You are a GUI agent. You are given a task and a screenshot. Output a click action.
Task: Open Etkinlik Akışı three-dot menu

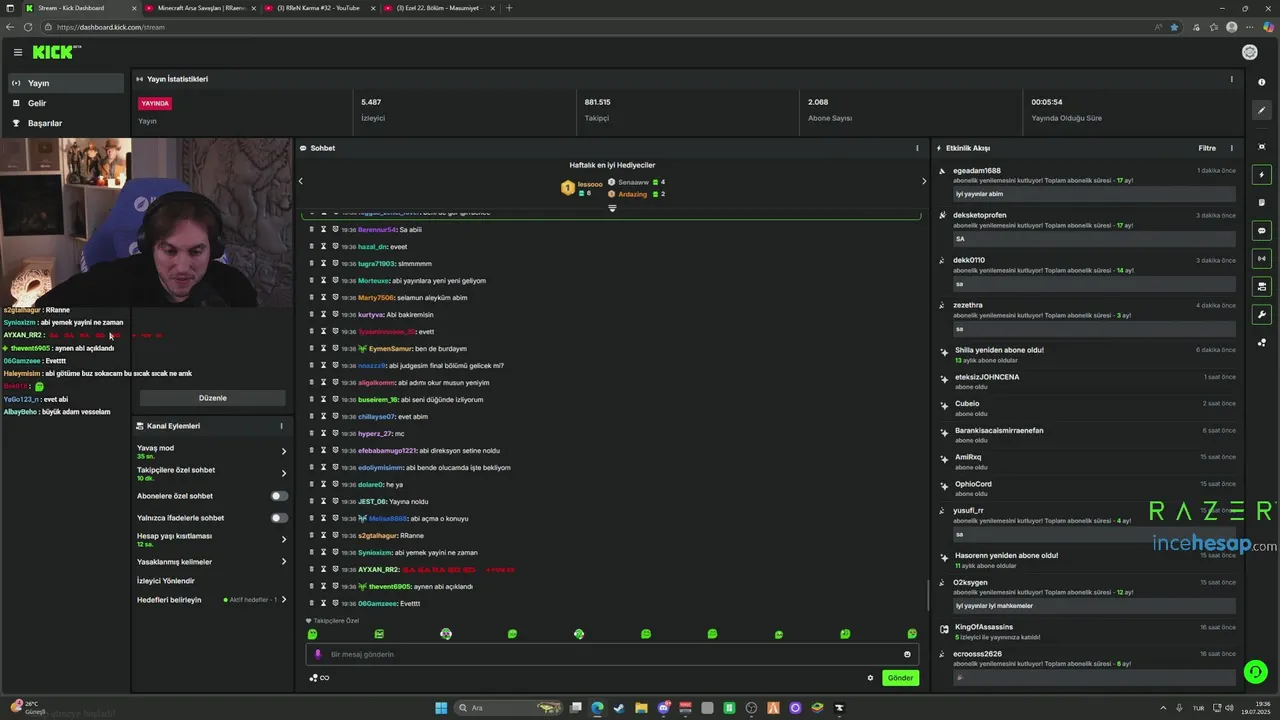[1231, 148]
